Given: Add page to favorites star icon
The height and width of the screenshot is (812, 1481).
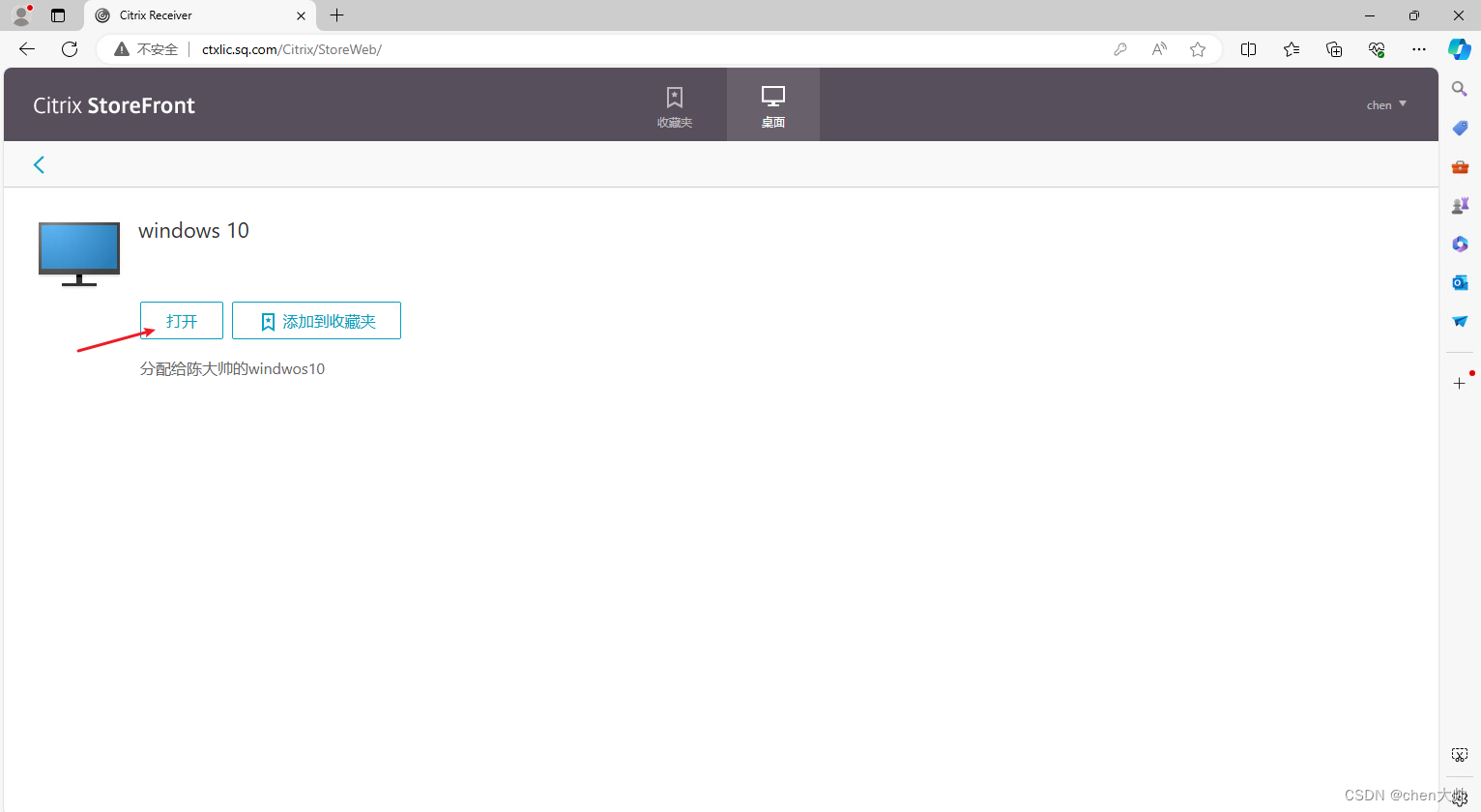Looking at the screenshot, I should pos(1198,49).
